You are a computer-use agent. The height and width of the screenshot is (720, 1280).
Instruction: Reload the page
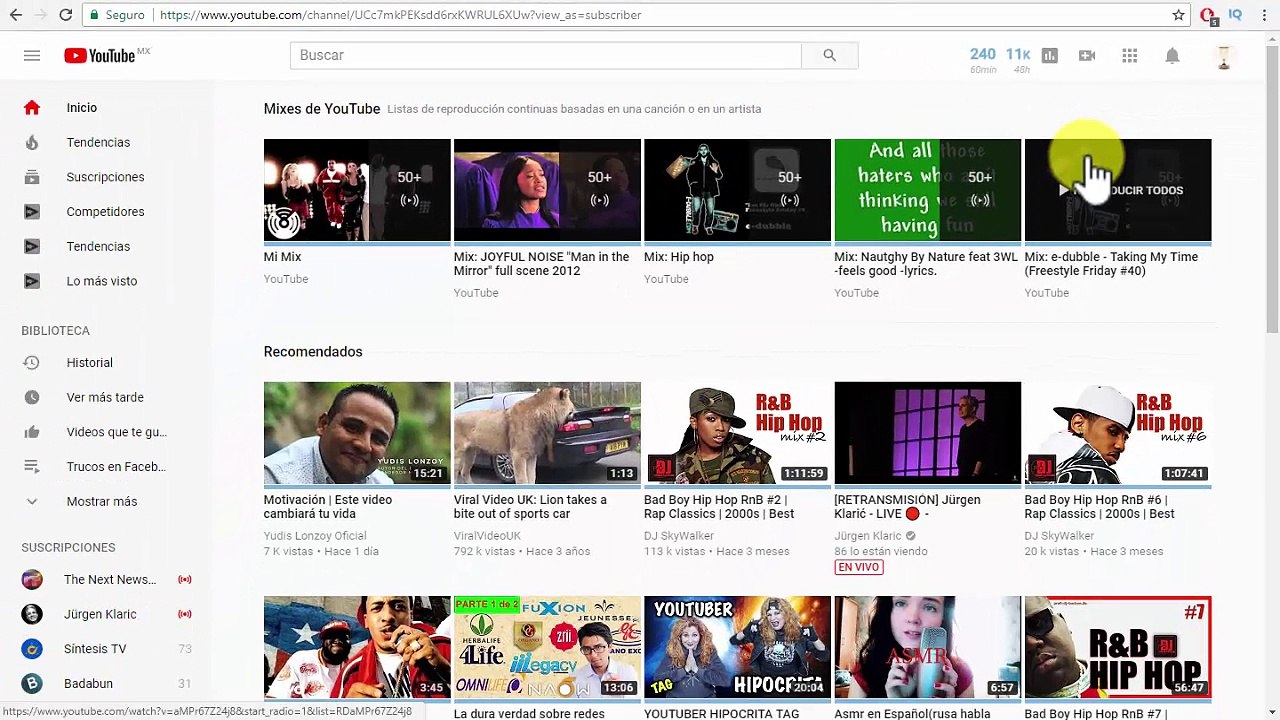(x=65, y=15)
